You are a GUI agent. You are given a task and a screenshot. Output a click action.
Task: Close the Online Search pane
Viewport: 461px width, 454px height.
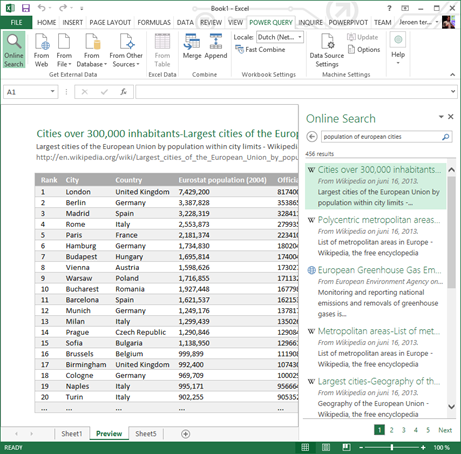coord(451,116)
